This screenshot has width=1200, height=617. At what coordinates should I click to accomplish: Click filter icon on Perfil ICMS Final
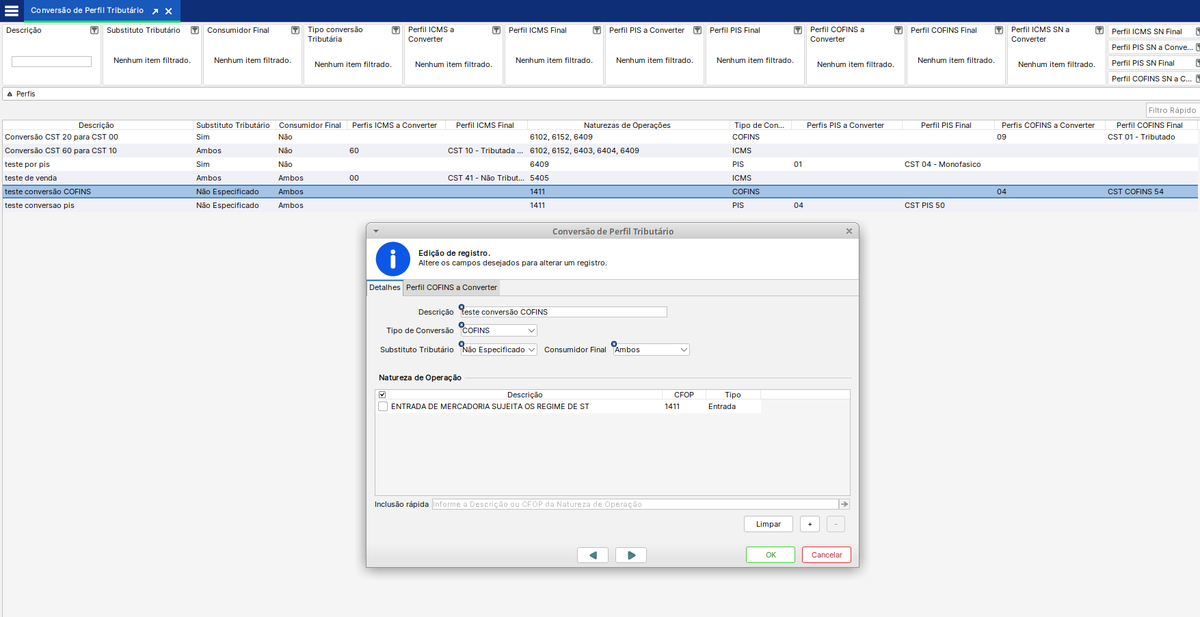tap(596, 31)
